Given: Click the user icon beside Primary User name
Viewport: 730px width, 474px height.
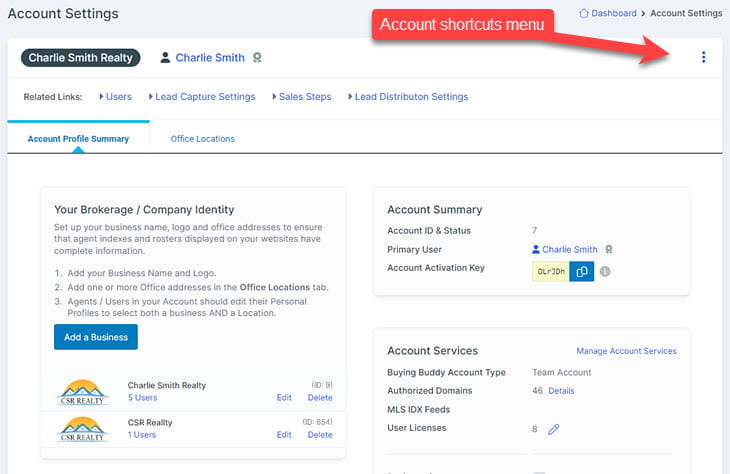Looking at the screenshot, I should pyautogui.click(x=536, y=250).
